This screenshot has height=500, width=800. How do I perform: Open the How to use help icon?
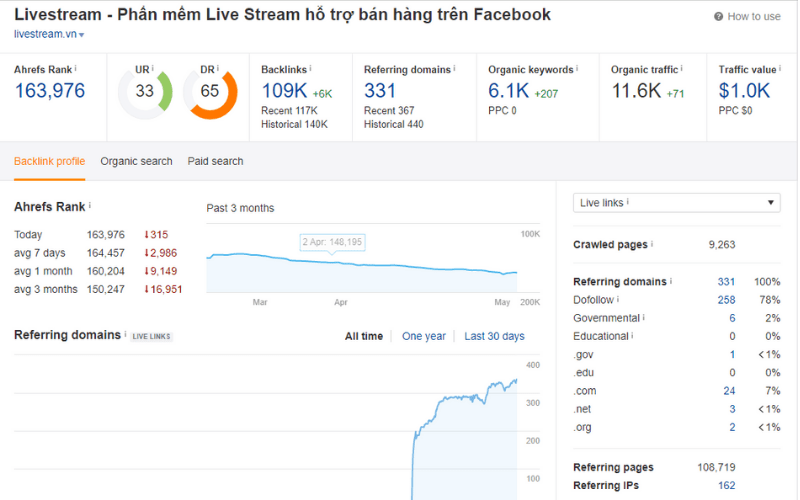tap(718, 16)
